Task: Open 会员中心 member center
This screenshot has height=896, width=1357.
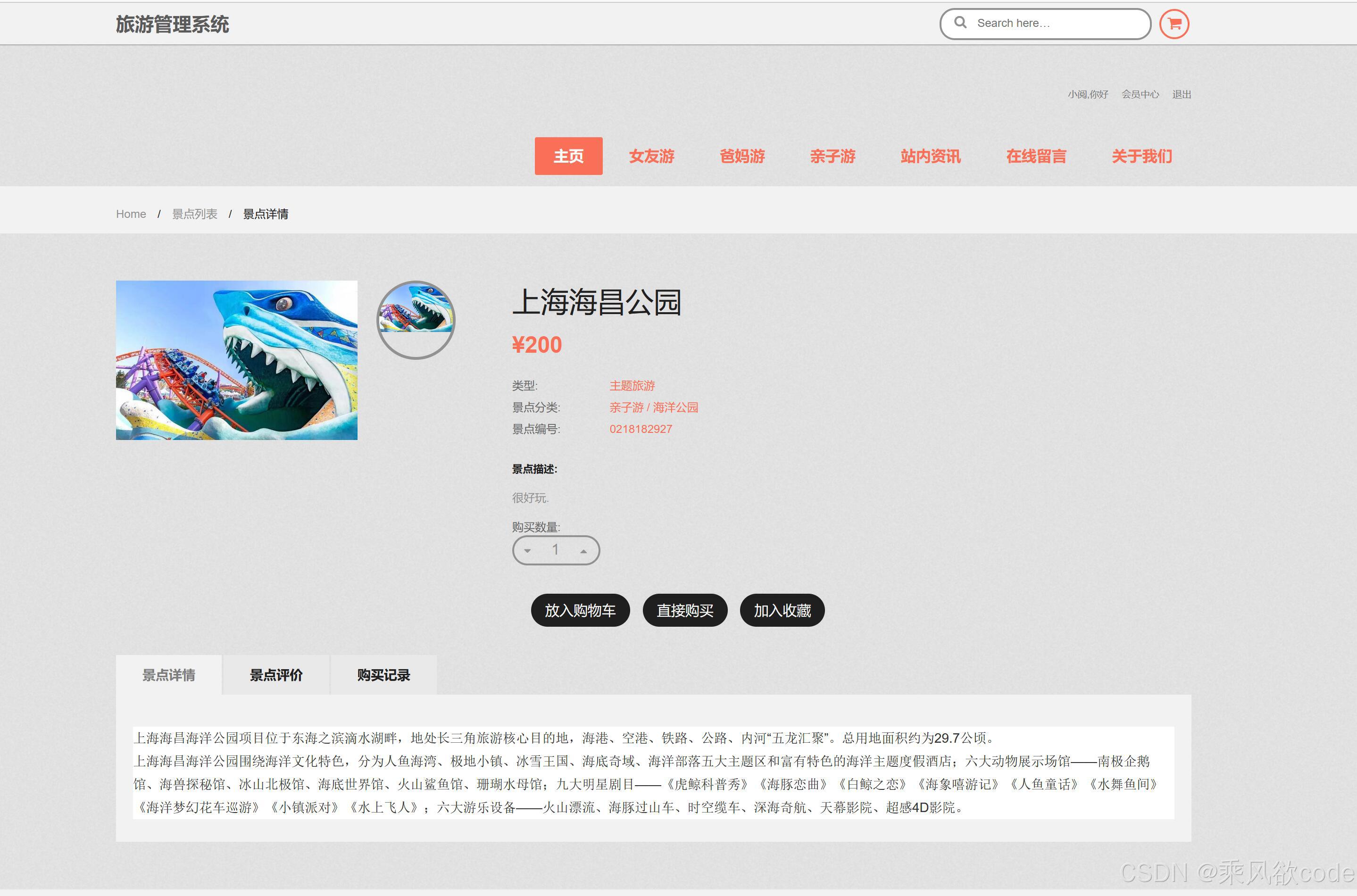Action: (1140, 94)
